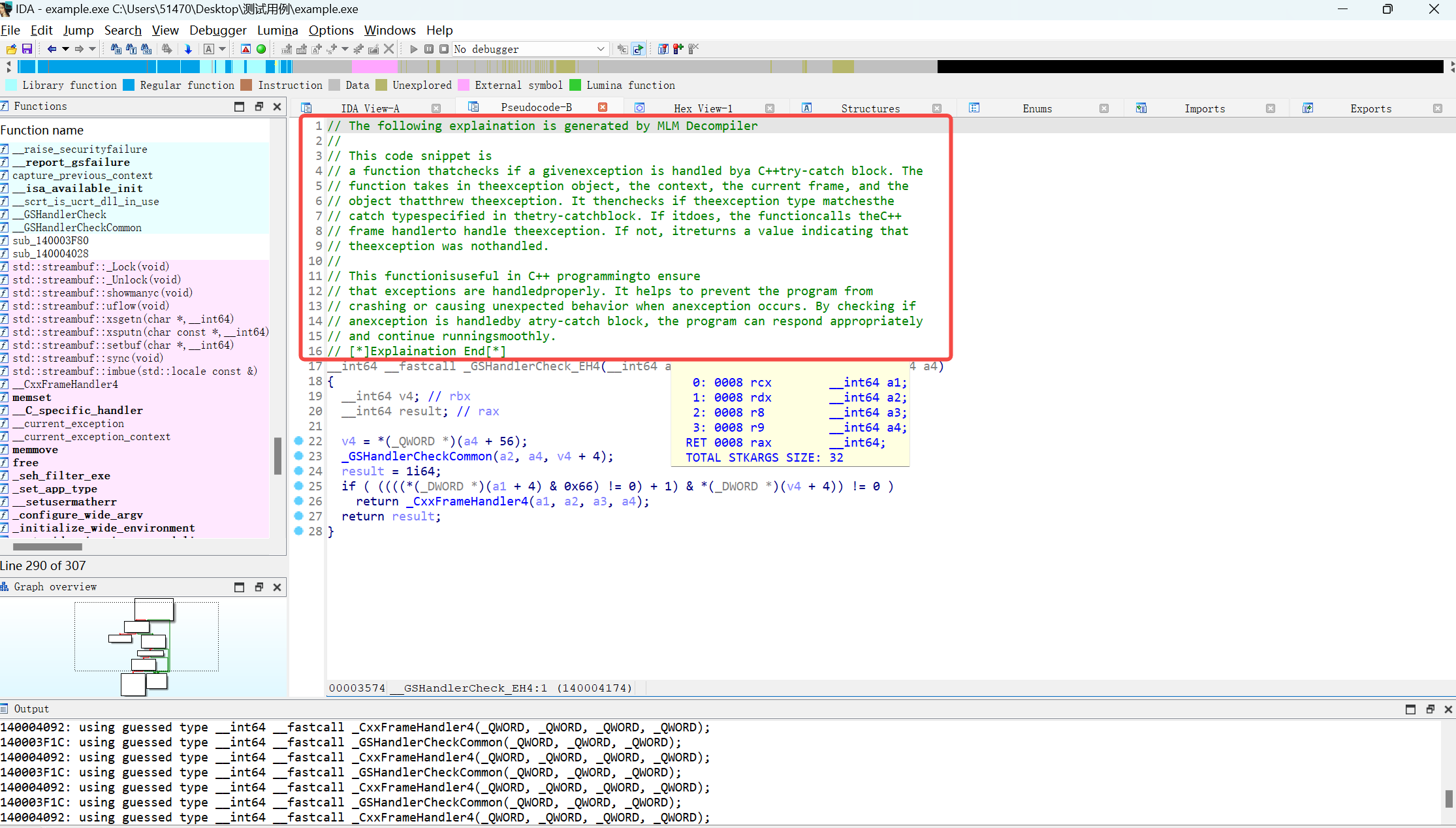Switch to the Hex View-1 tab
Screen dimensions: 1456x828
703,108
